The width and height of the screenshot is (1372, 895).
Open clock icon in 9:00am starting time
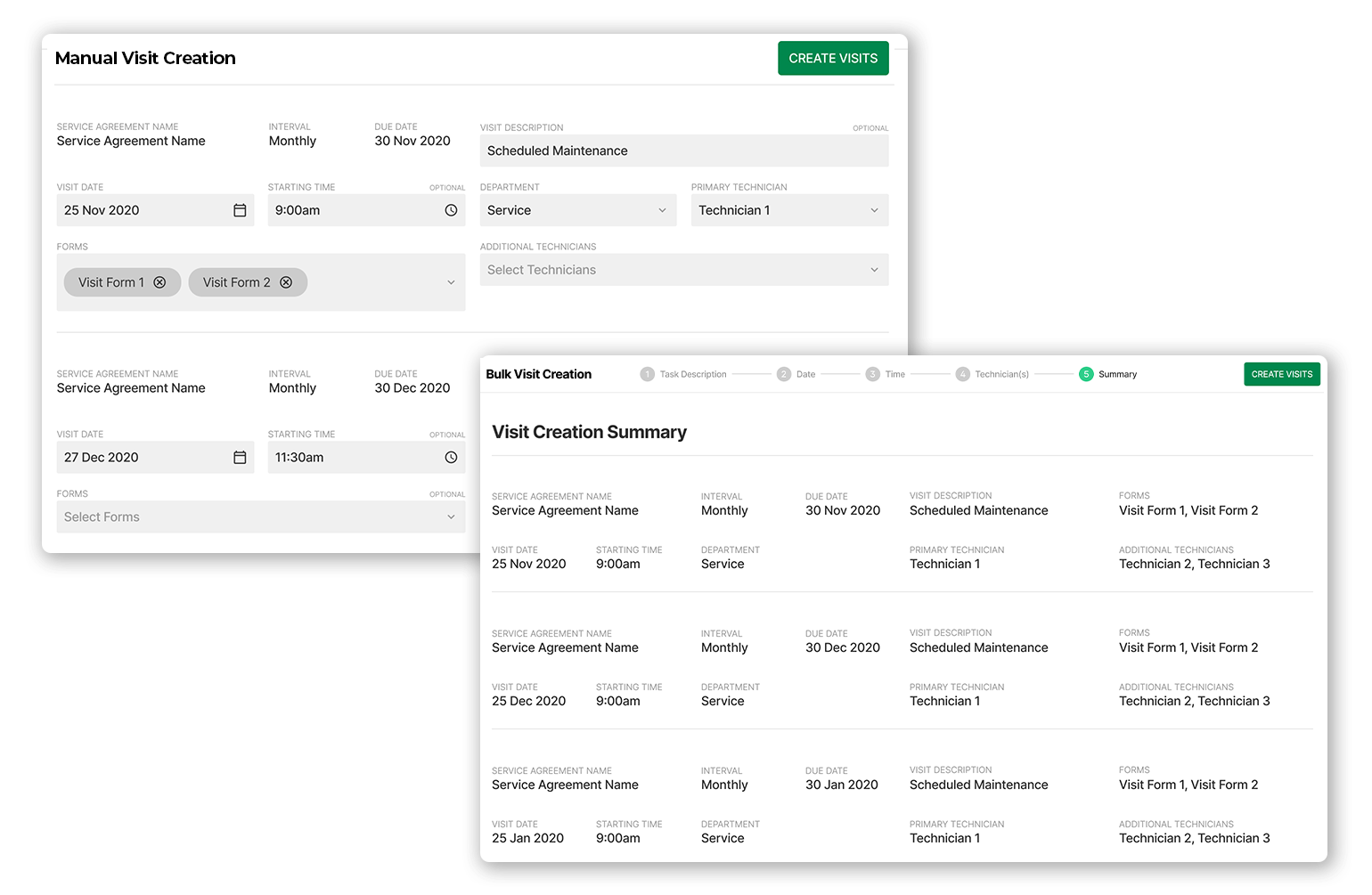coord(451,210)
